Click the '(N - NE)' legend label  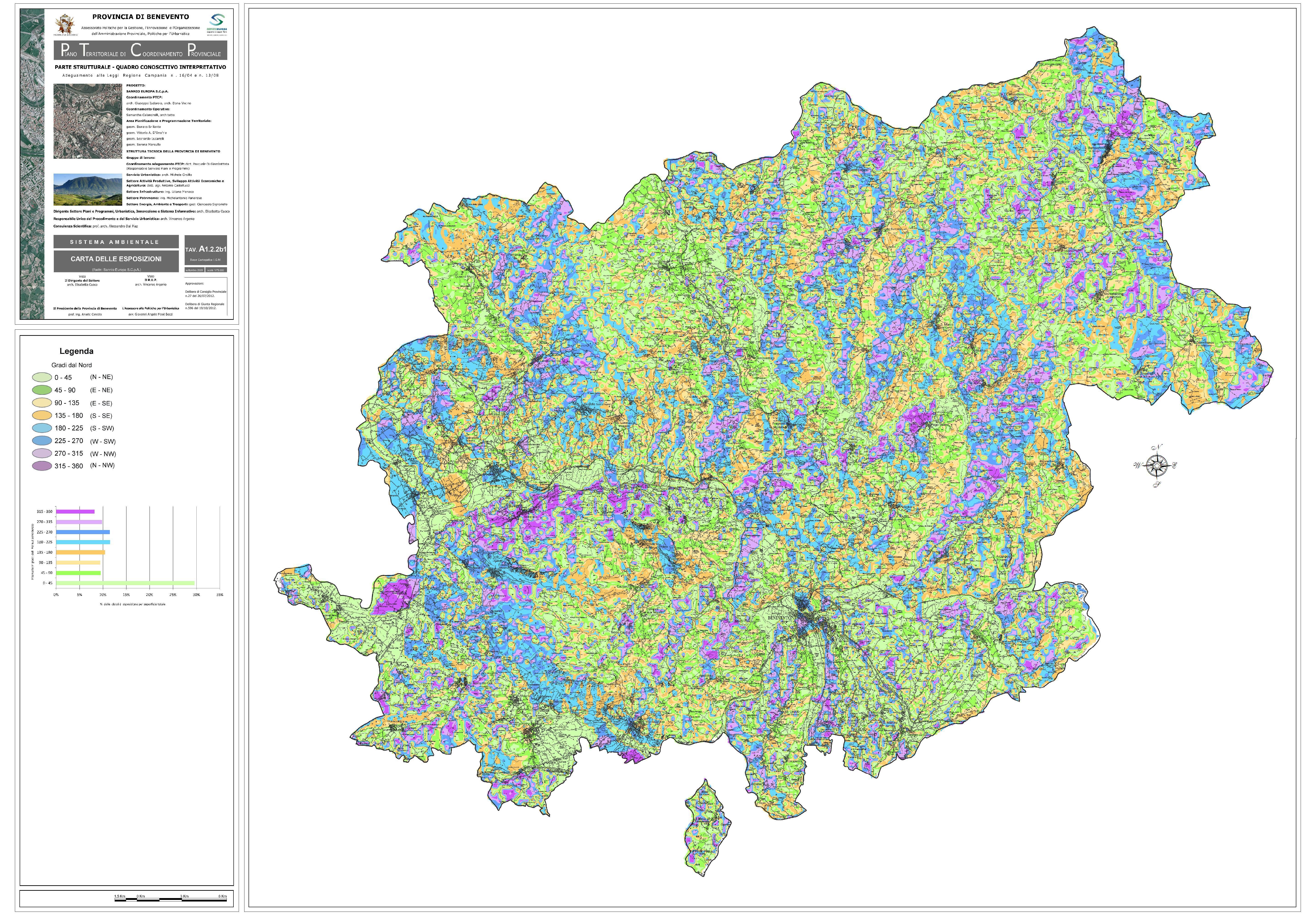pos(101,377)
